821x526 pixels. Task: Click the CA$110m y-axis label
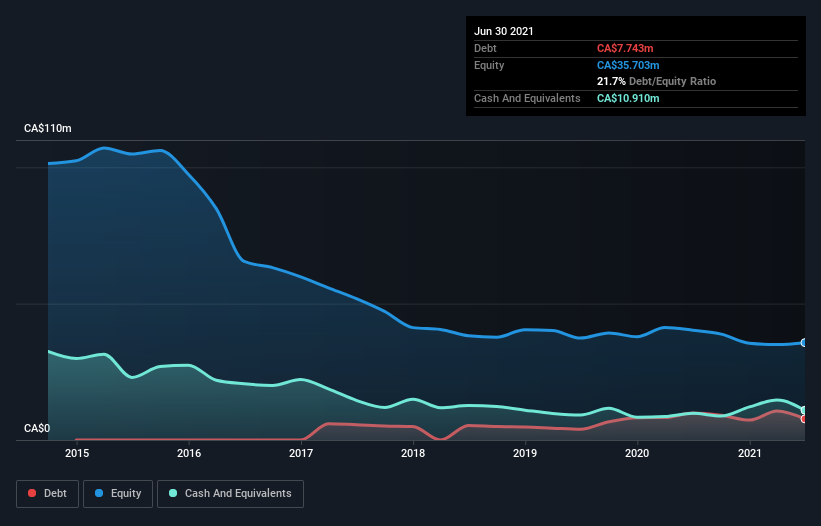(x=48, y=128)
